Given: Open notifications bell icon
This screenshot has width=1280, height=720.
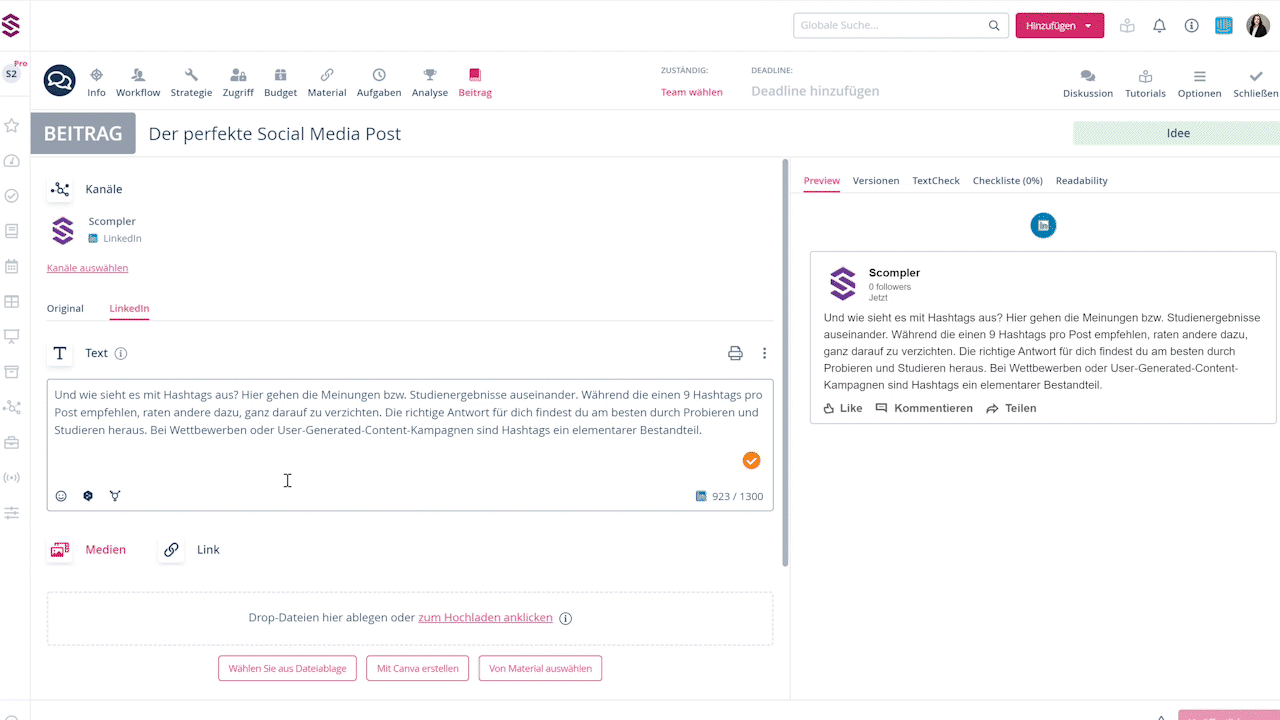Looking at the screenshot, I should (x=1159, y=26).
